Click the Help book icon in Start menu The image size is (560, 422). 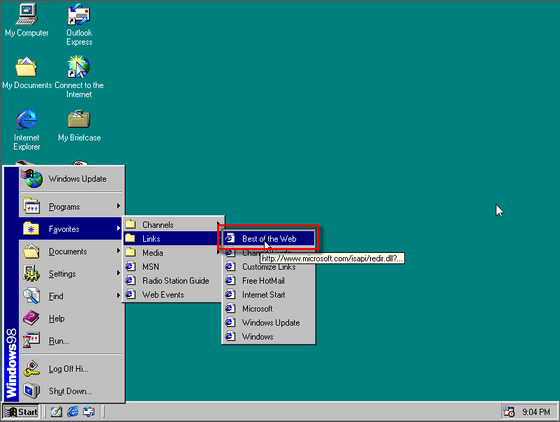[x=31, y=318]
